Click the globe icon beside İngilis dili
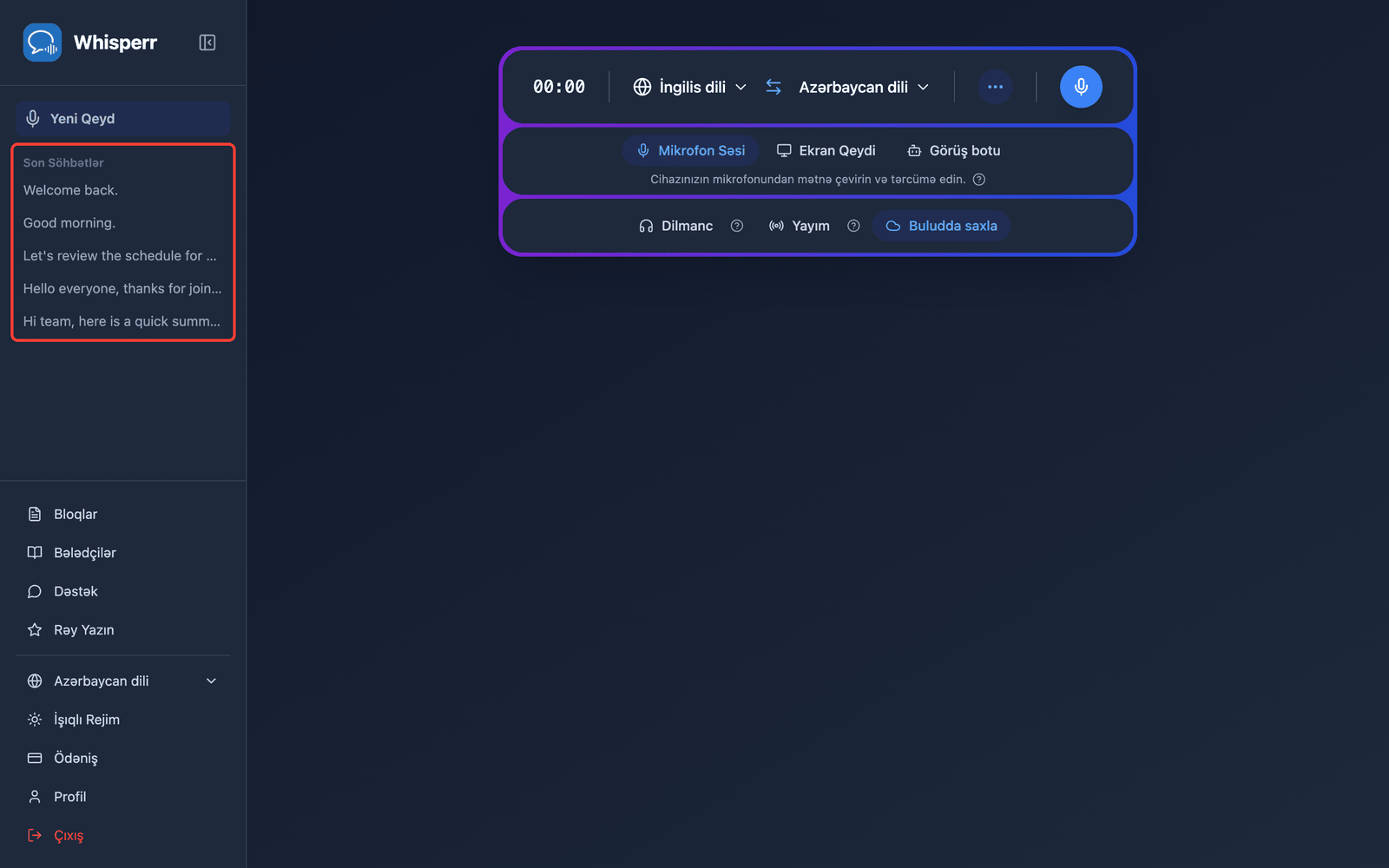The height and width of the screenshot is (868, 1389). pyautogui.click(x=642, y=87)
